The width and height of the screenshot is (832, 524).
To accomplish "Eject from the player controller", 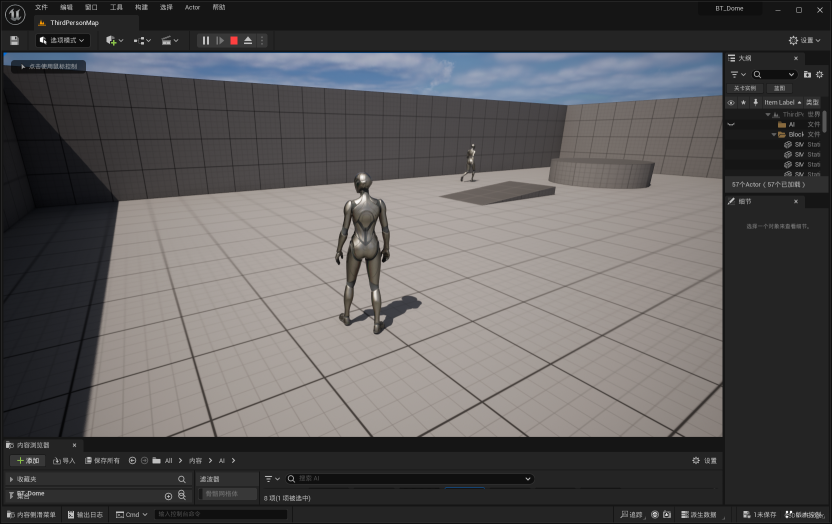I will point(248,40).
